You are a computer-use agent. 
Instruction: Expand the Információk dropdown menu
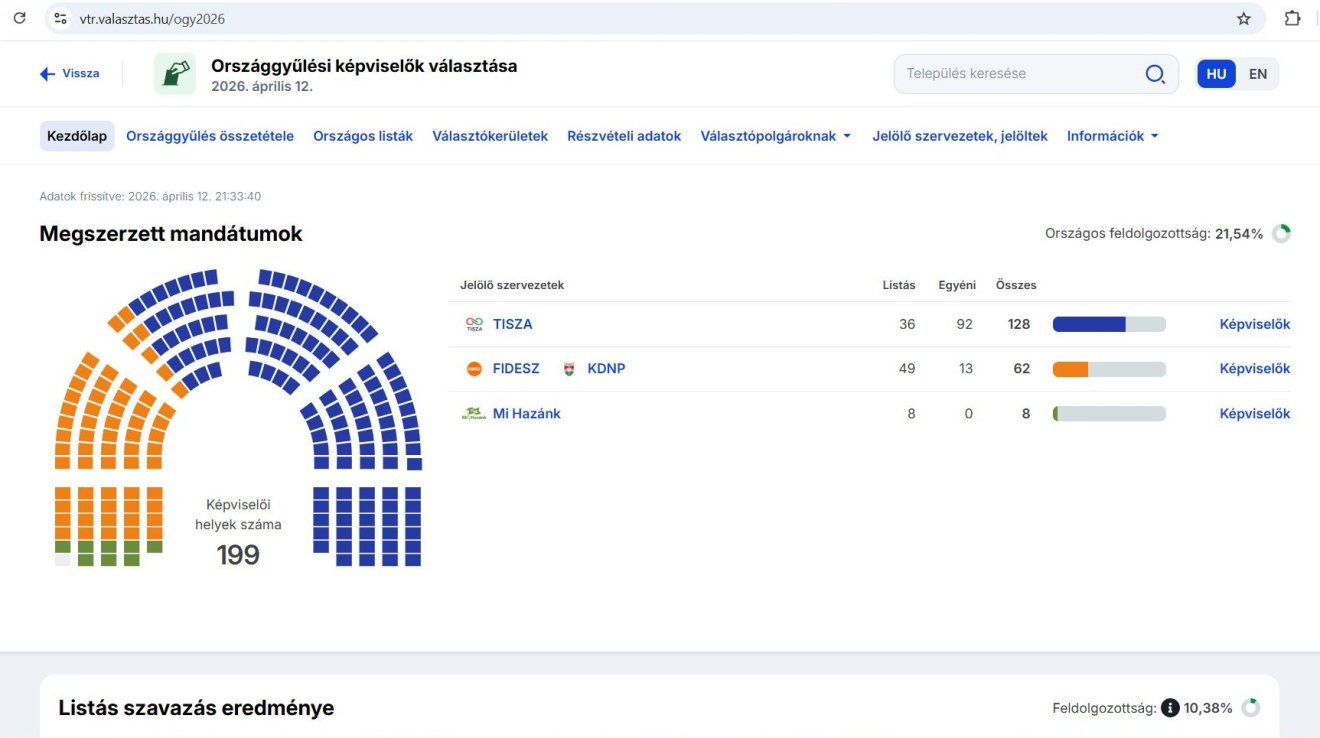[1112, 136]
